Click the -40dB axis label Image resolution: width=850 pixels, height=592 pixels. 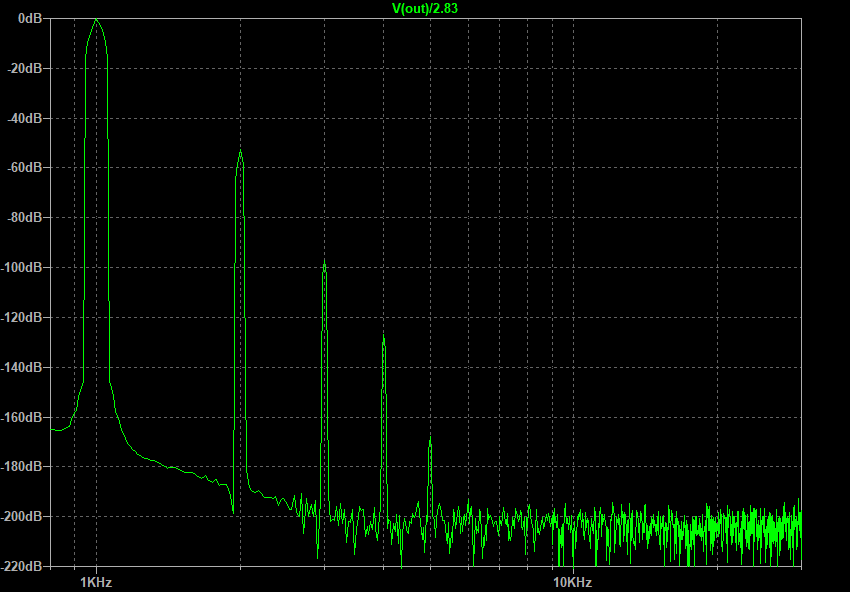24,118
